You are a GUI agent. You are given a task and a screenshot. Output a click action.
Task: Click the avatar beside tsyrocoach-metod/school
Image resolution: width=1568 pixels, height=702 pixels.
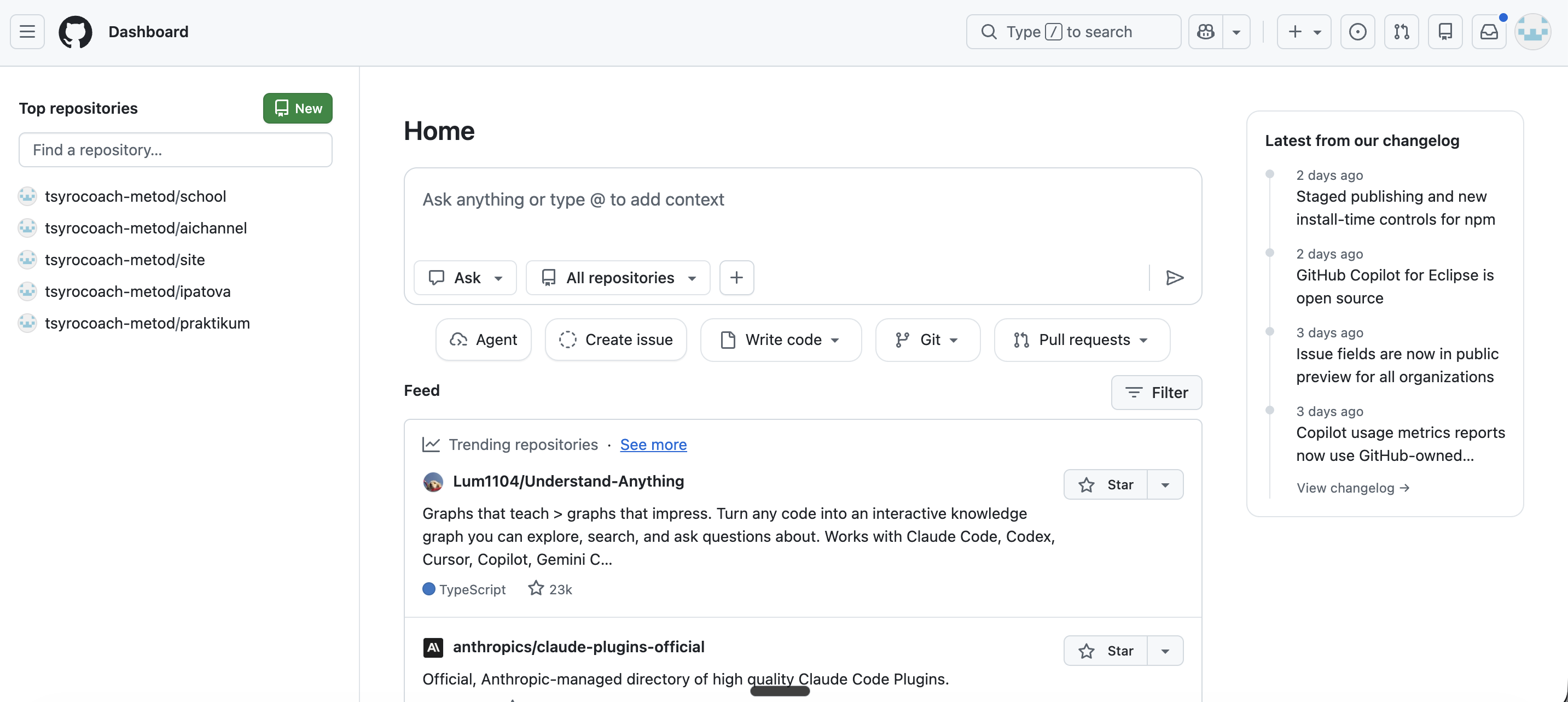click(27, 196)
